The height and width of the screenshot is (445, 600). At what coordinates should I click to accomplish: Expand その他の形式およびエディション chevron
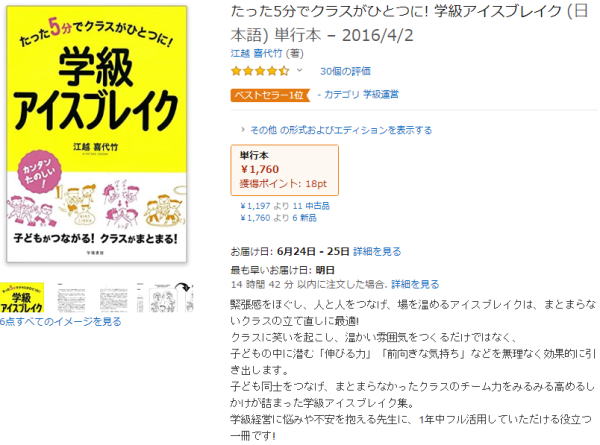click(243, 130)
